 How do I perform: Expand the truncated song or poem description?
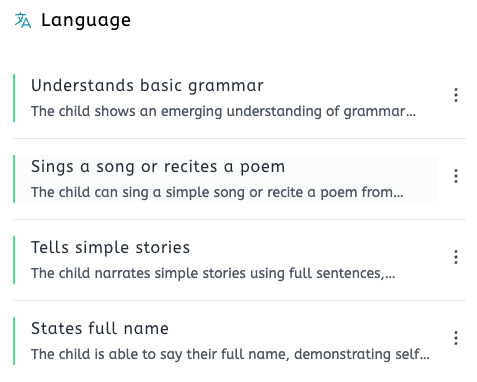(217, 193)
